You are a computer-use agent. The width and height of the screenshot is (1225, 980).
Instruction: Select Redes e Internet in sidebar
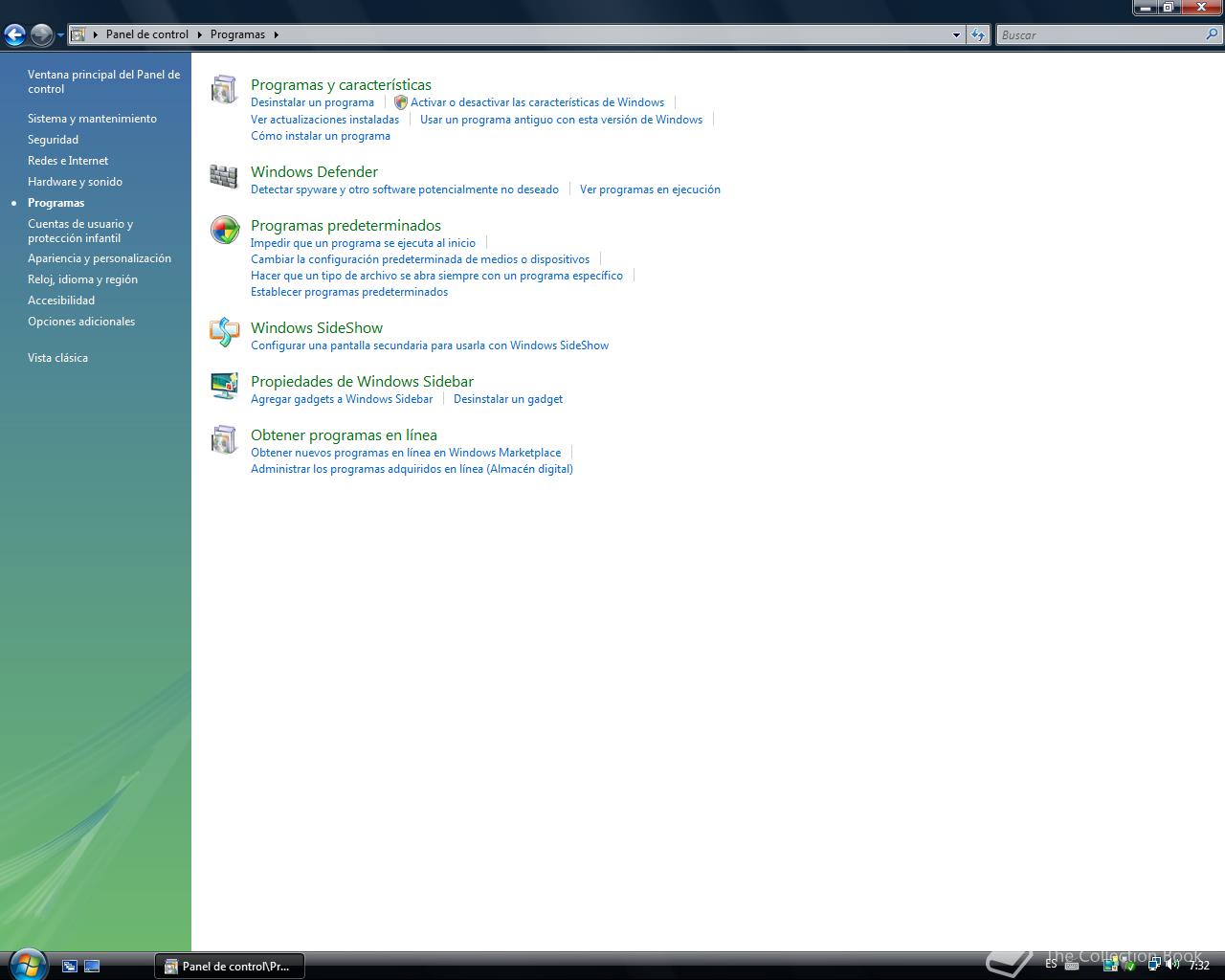pyautogui.click(x=68, y=161)
